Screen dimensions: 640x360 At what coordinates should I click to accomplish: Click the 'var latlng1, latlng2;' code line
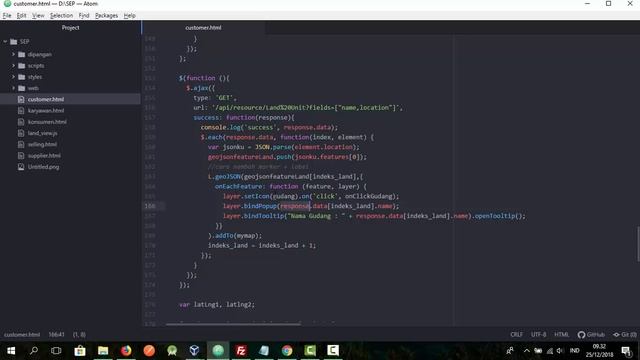tap(217, 304)
